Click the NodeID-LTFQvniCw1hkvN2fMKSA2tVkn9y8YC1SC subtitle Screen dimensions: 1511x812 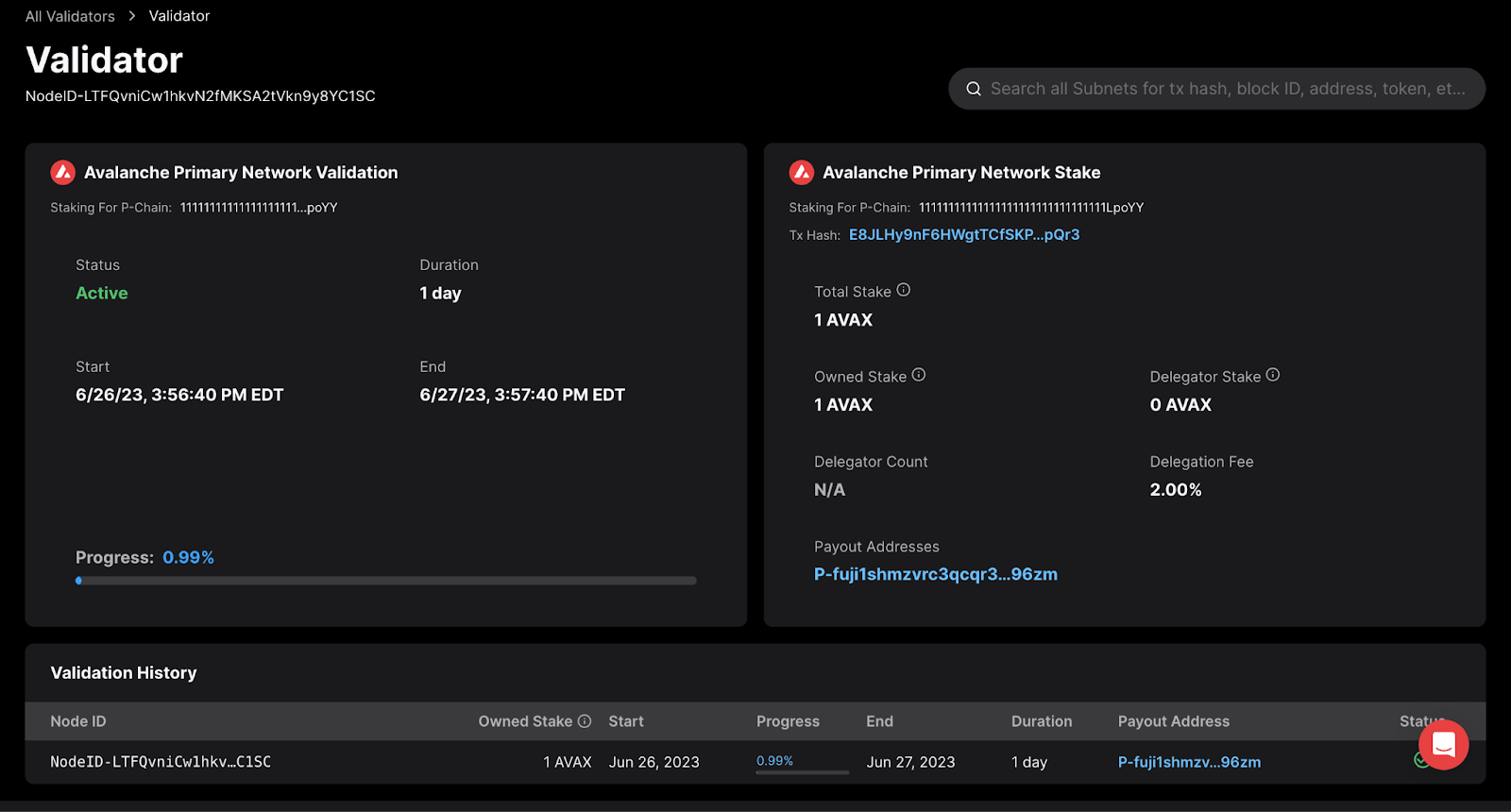click(200, 96)
